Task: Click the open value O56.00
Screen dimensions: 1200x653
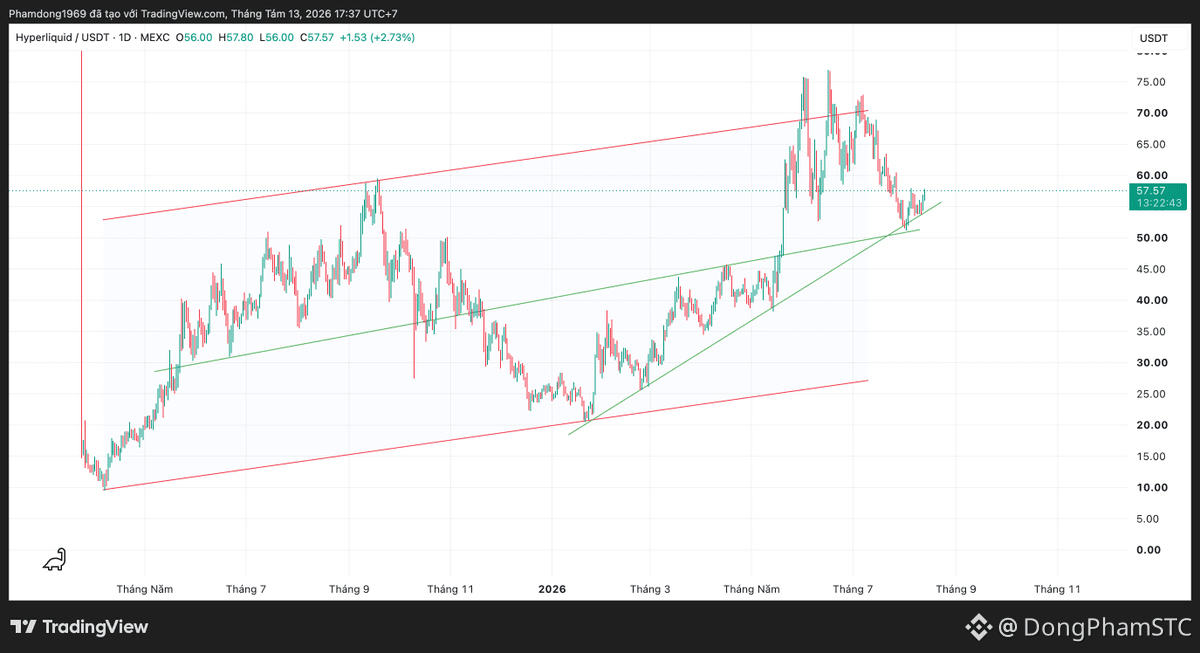Action: pos(193,37)
